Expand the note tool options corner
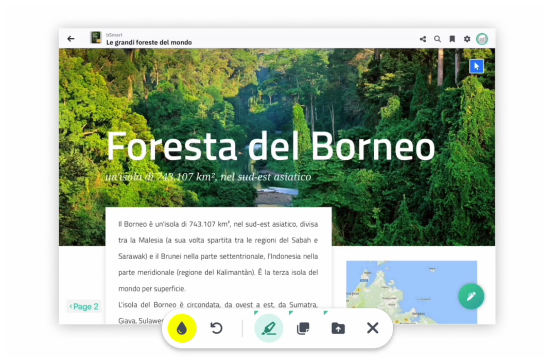550x363 pixels. click(x=291, y=312)
